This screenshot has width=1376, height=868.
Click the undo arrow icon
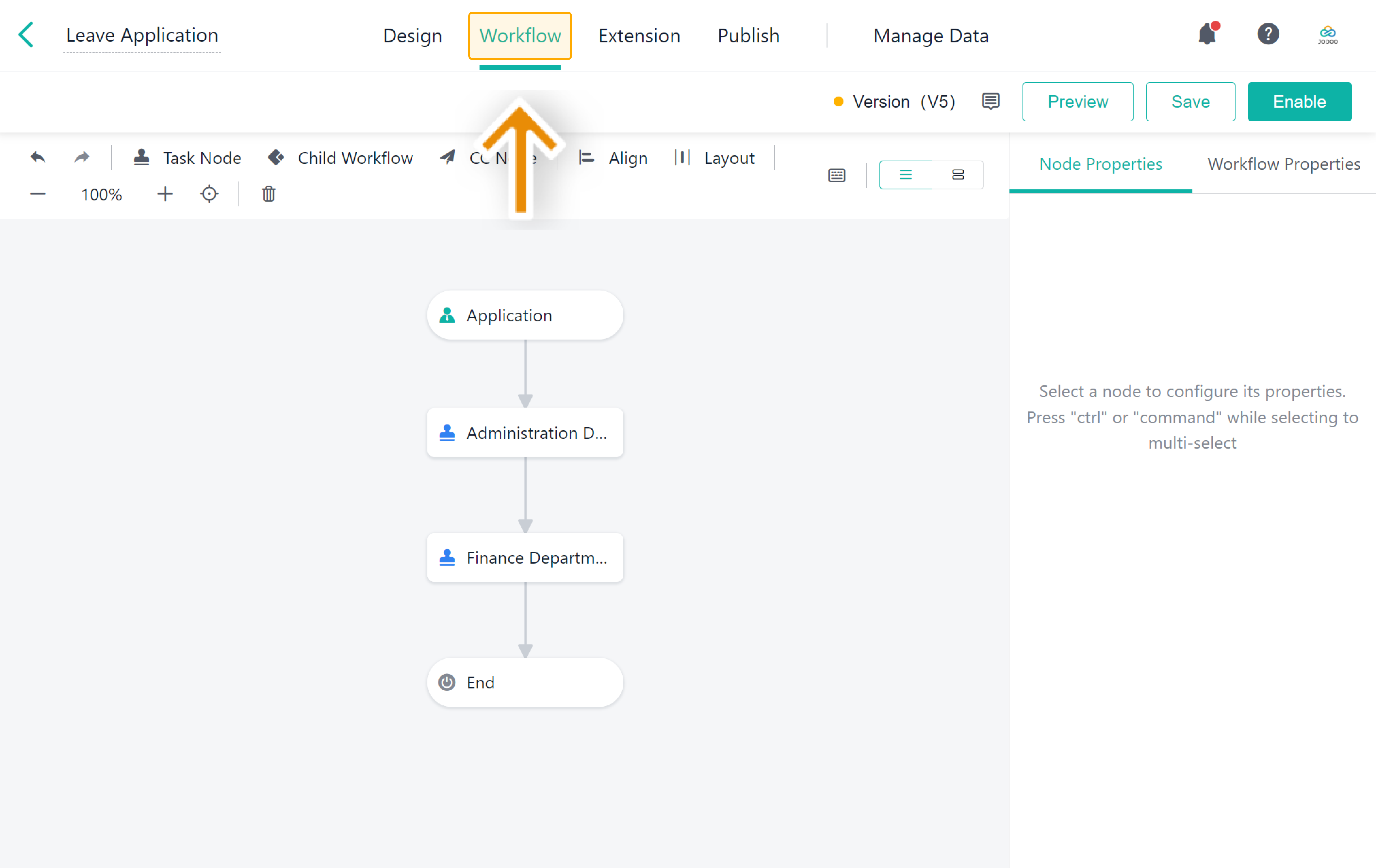(x=38, y=158)
